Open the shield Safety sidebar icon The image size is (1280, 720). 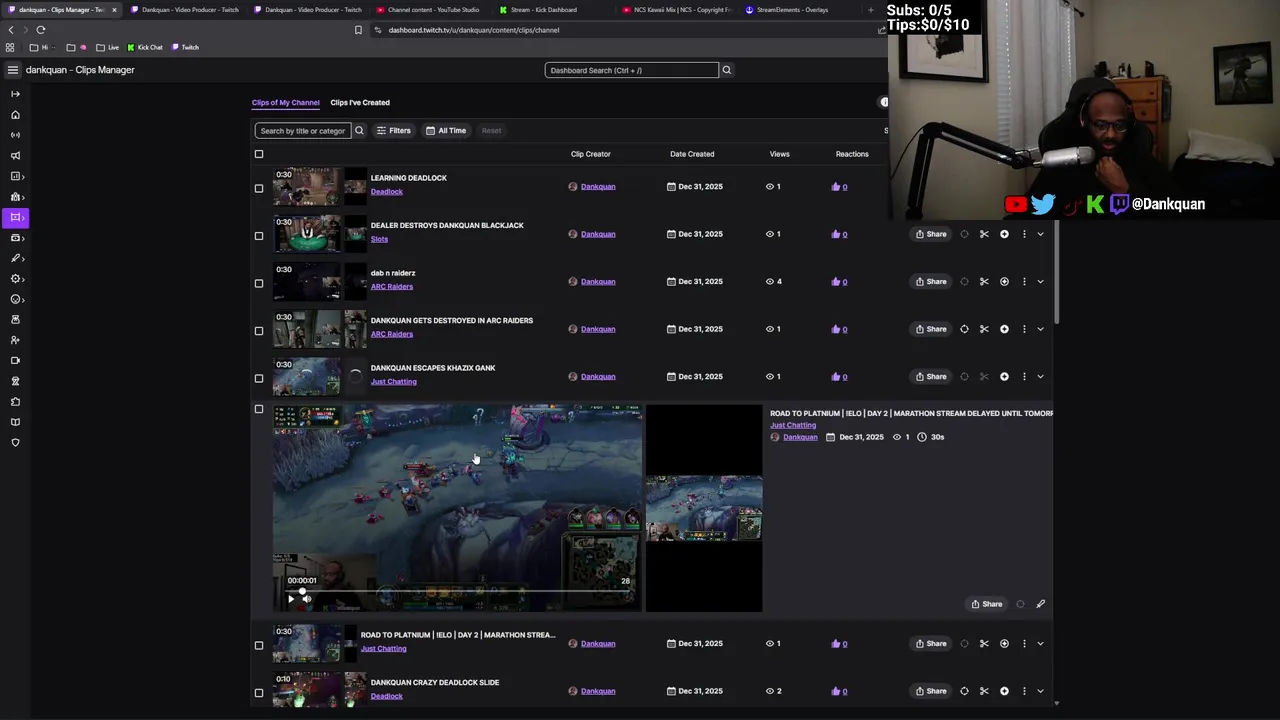15,442
